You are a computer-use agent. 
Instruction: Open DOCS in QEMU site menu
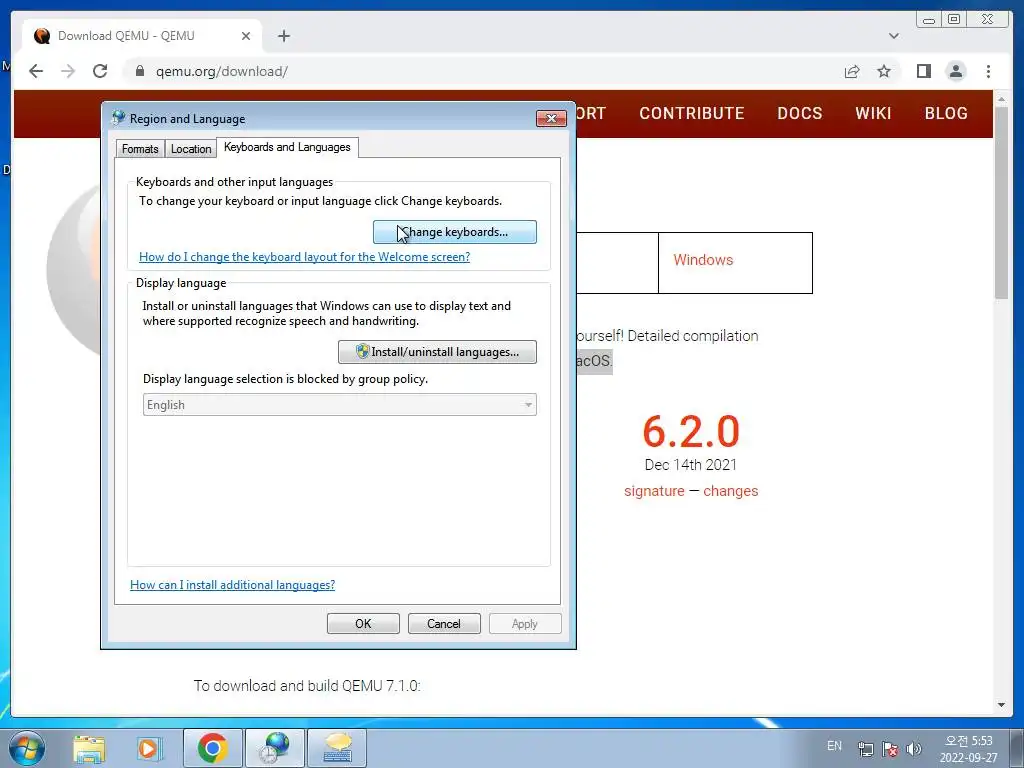799,113
